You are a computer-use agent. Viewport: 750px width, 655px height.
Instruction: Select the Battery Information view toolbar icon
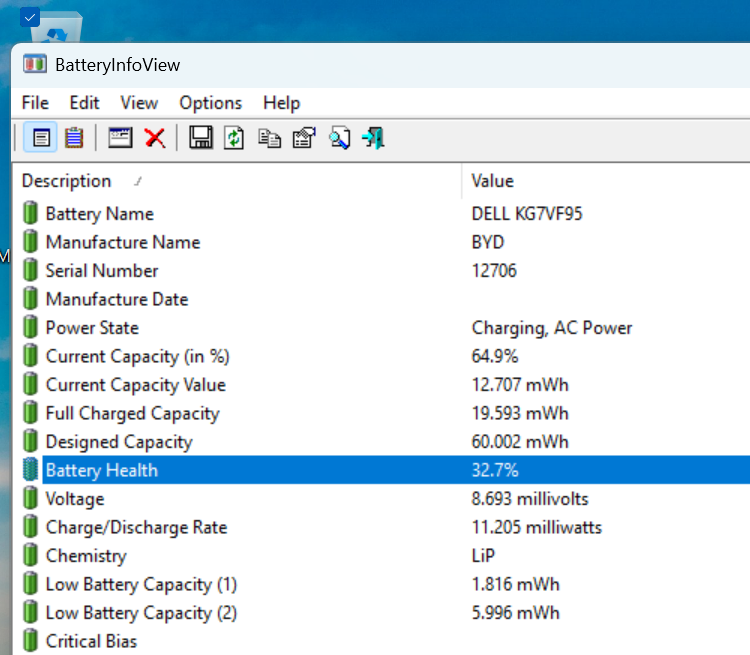click(40, 138)
